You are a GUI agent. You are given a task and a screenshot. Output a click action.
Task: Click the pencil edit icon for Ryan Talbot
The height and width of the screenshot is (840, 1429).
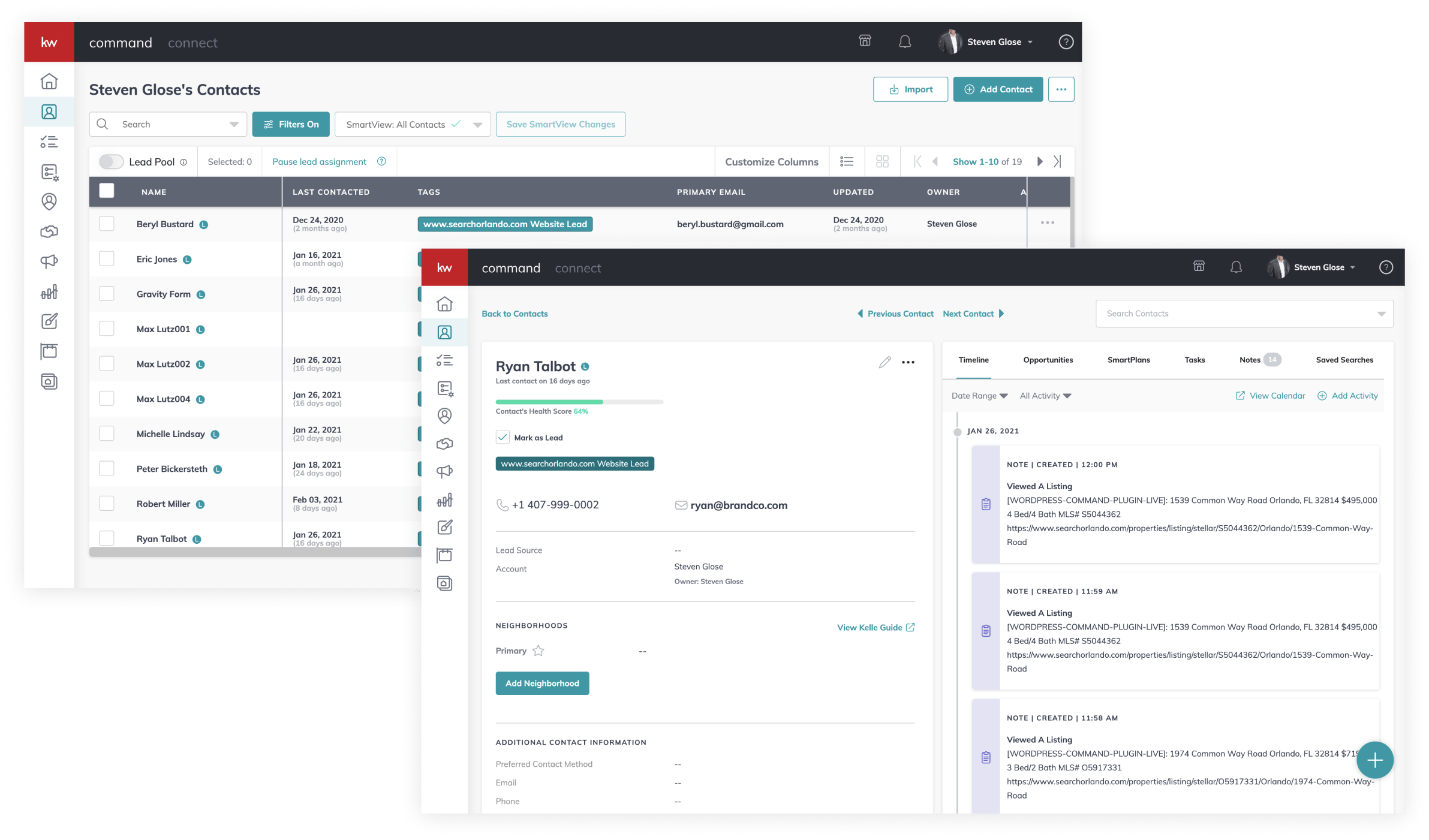point(885,362)
